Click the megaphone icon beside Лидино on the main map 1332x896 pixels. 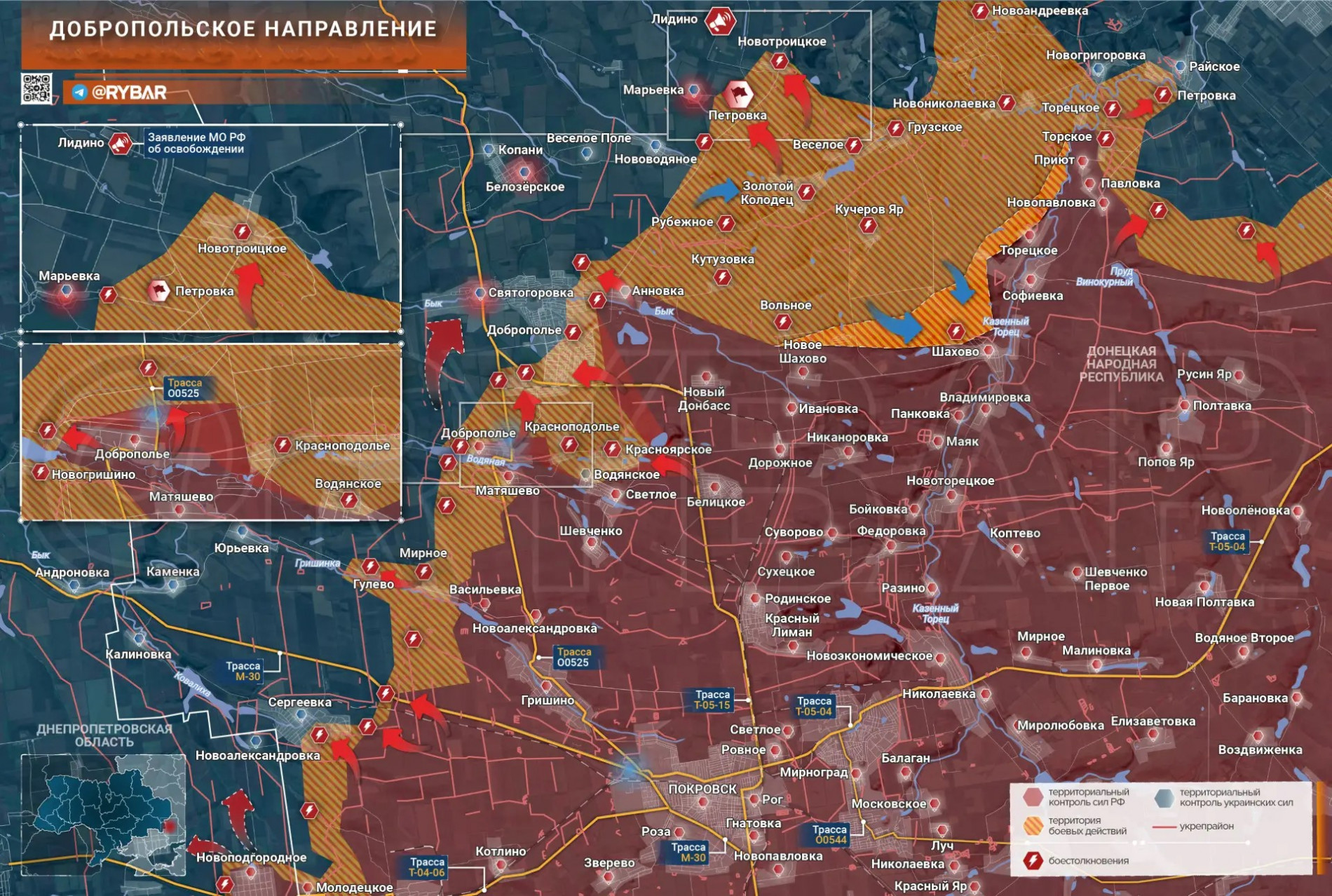719,21
